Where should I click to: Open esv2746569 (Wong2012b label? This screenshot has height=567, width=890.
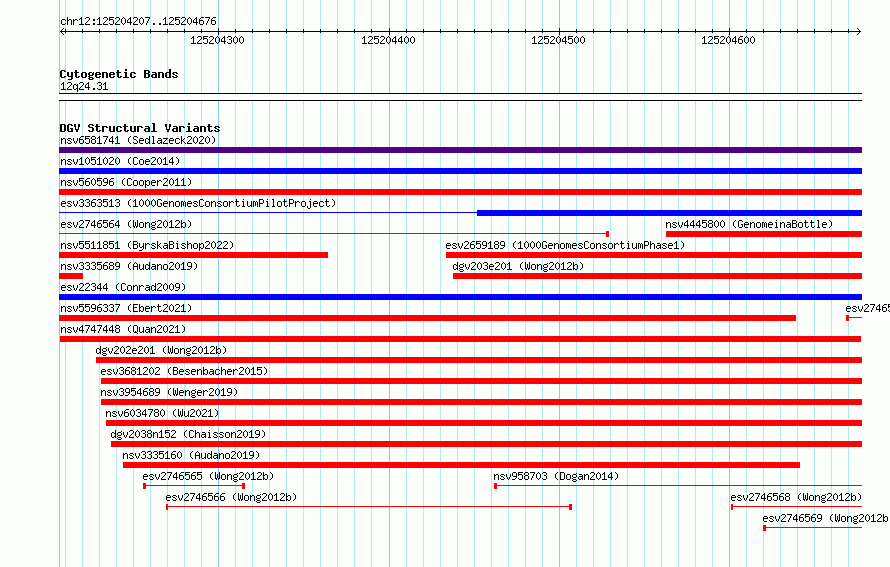(x=826, y=518)
